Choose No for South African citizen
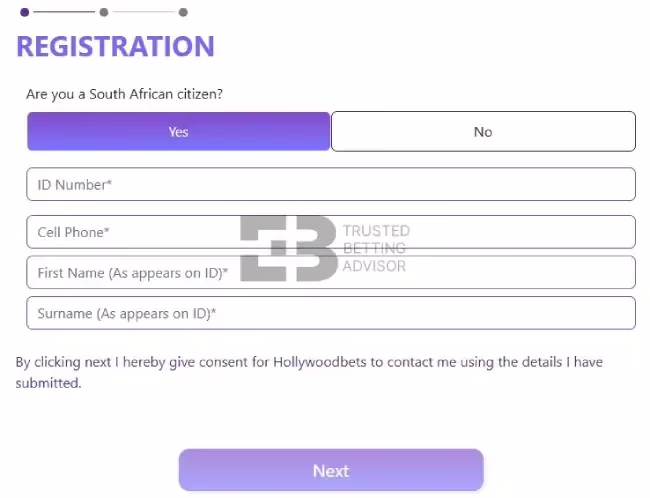Image resolution: width=650 pixels, height=498 pixels. [483, 132]
